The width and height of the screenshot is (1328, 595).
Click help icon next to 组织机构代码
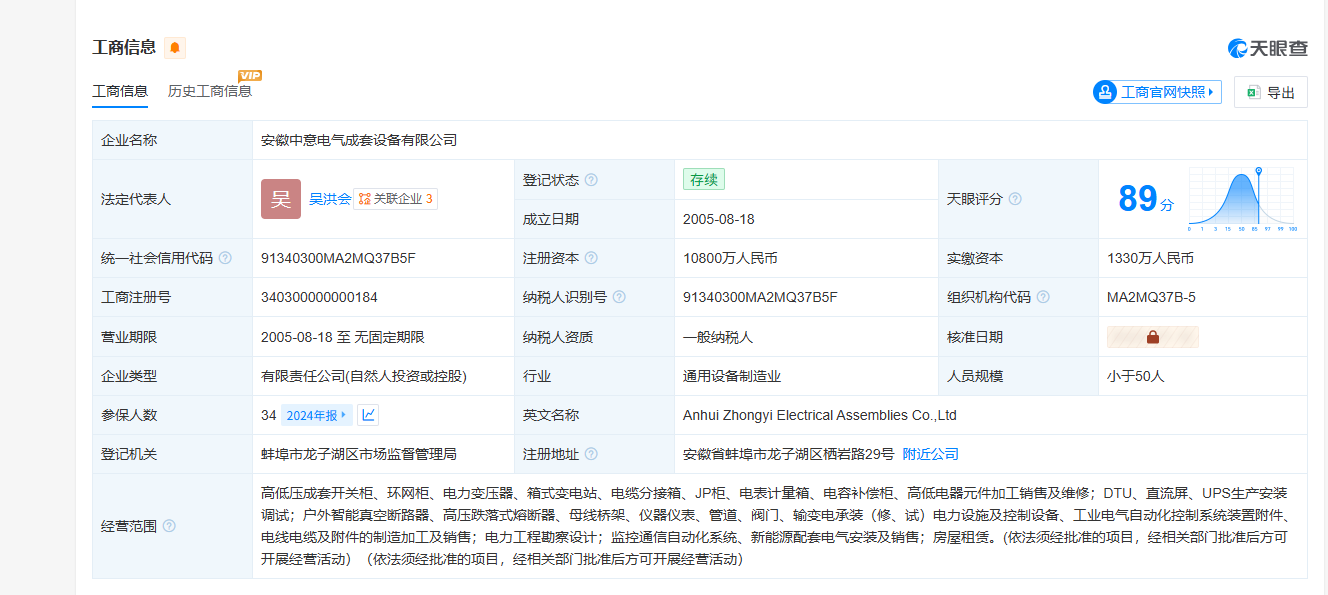(x=1043, y=297)
